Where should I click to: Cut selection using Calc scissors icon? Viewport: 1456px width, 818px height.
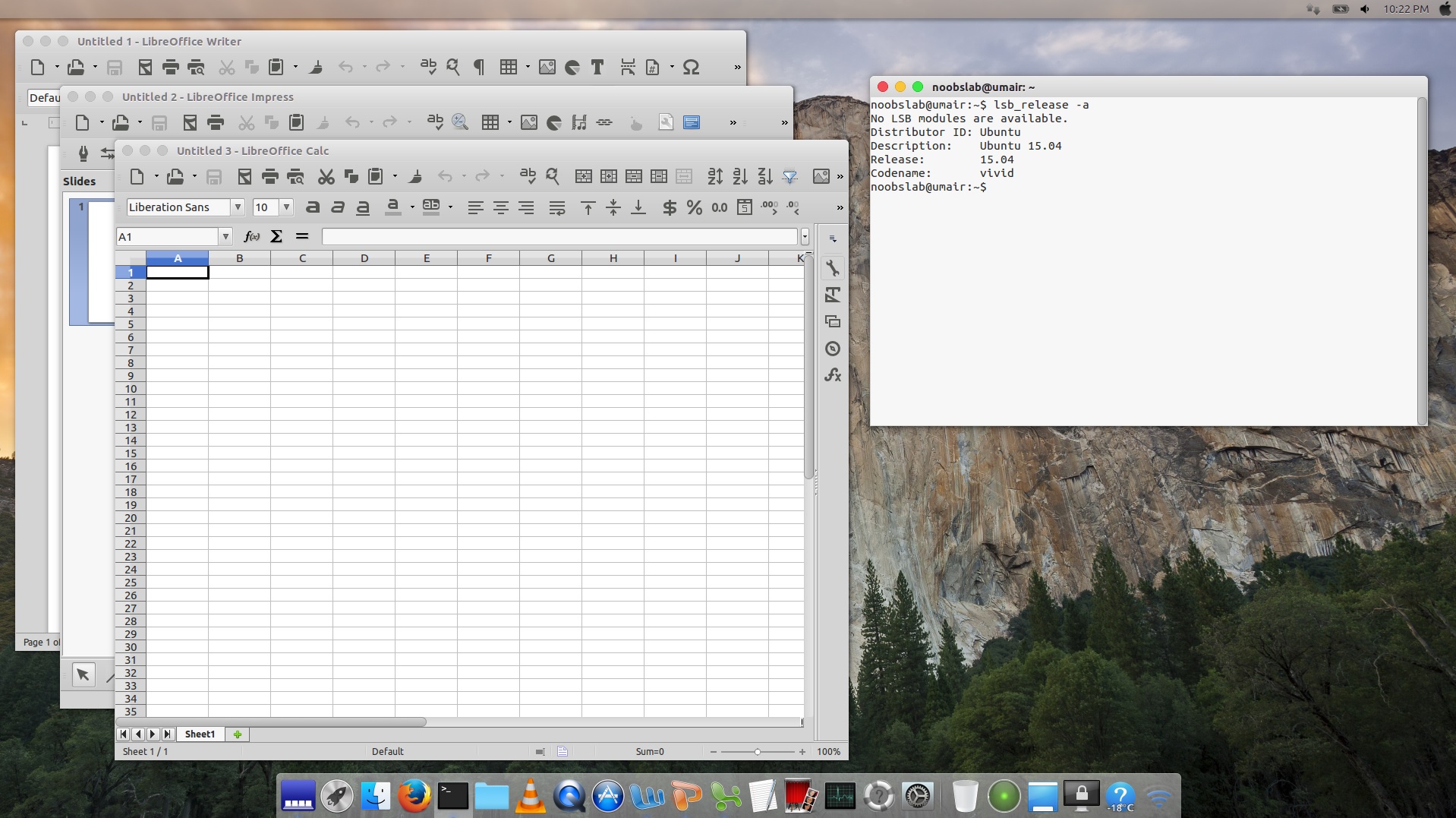pos(326,177)
